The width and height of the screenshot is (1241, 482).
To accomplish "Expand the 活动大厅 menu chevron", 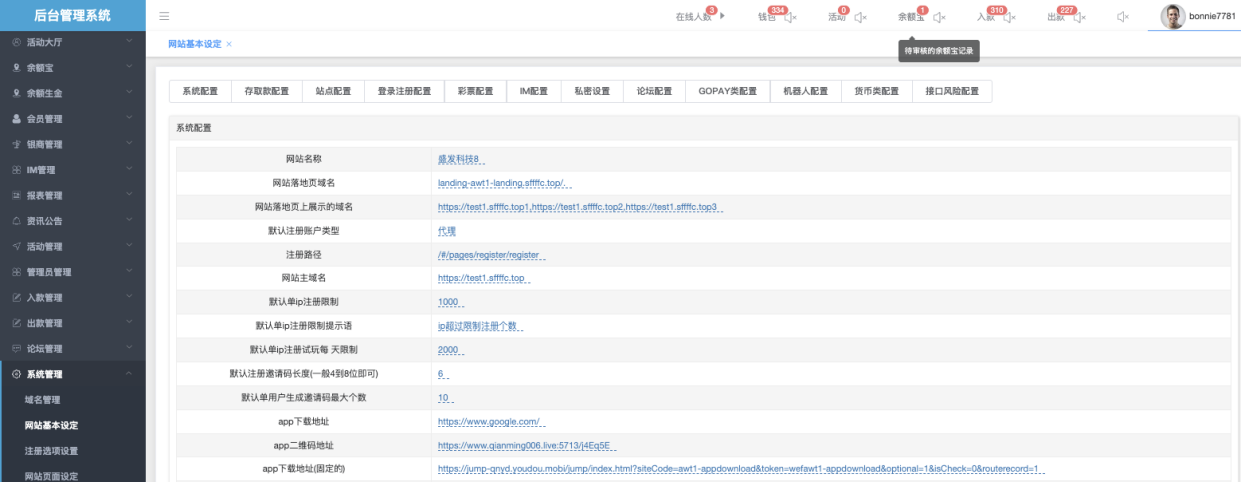I will (x=130, y=42).
